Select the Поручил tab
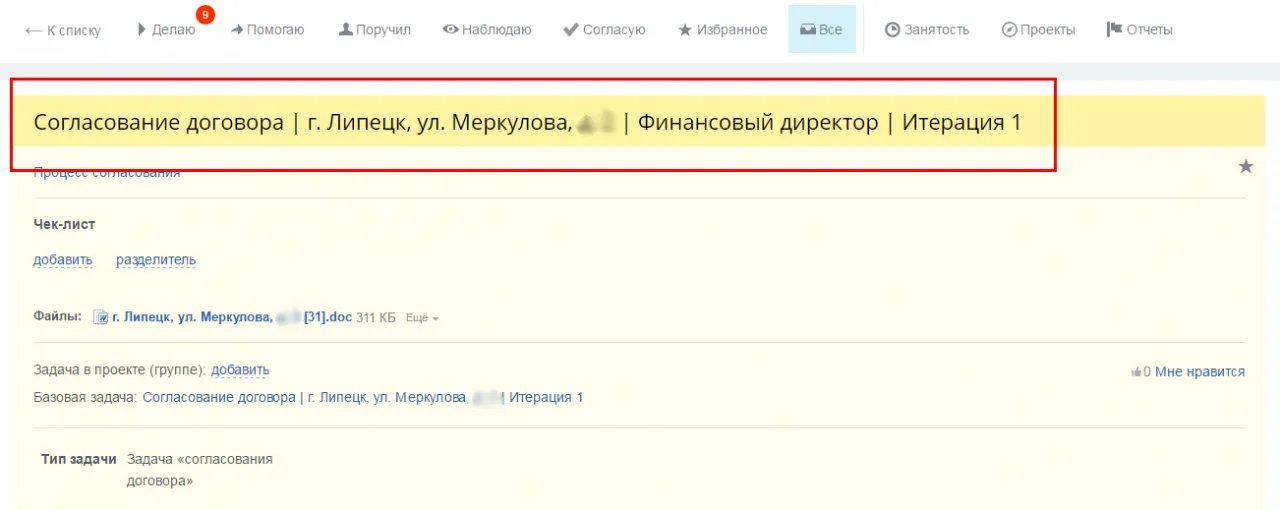Screen dimensions: 1280x510 tap(375, 30)
